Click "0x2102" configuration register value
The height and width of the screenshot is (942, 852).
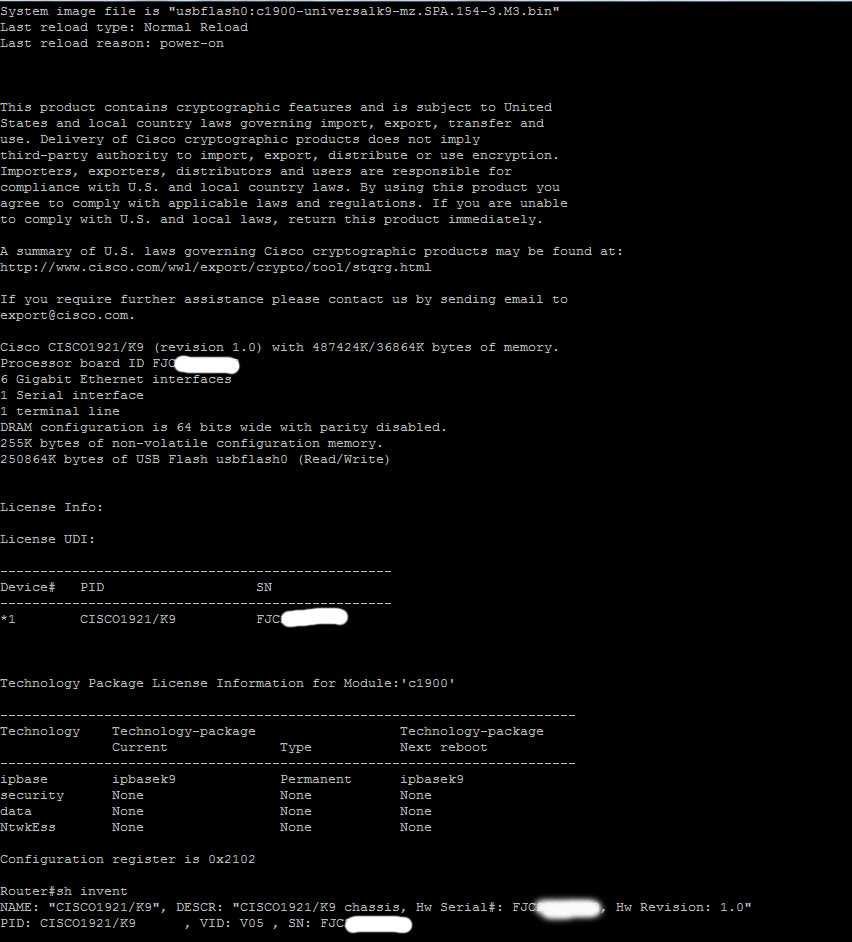232,859
